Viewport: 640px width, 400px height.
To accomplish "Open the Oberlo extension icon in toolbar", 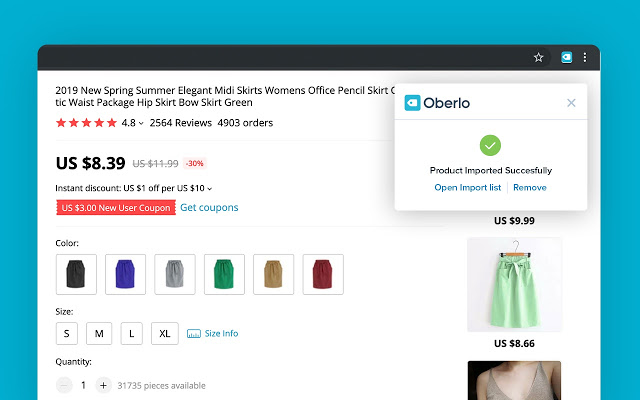I will pos(566,58).
